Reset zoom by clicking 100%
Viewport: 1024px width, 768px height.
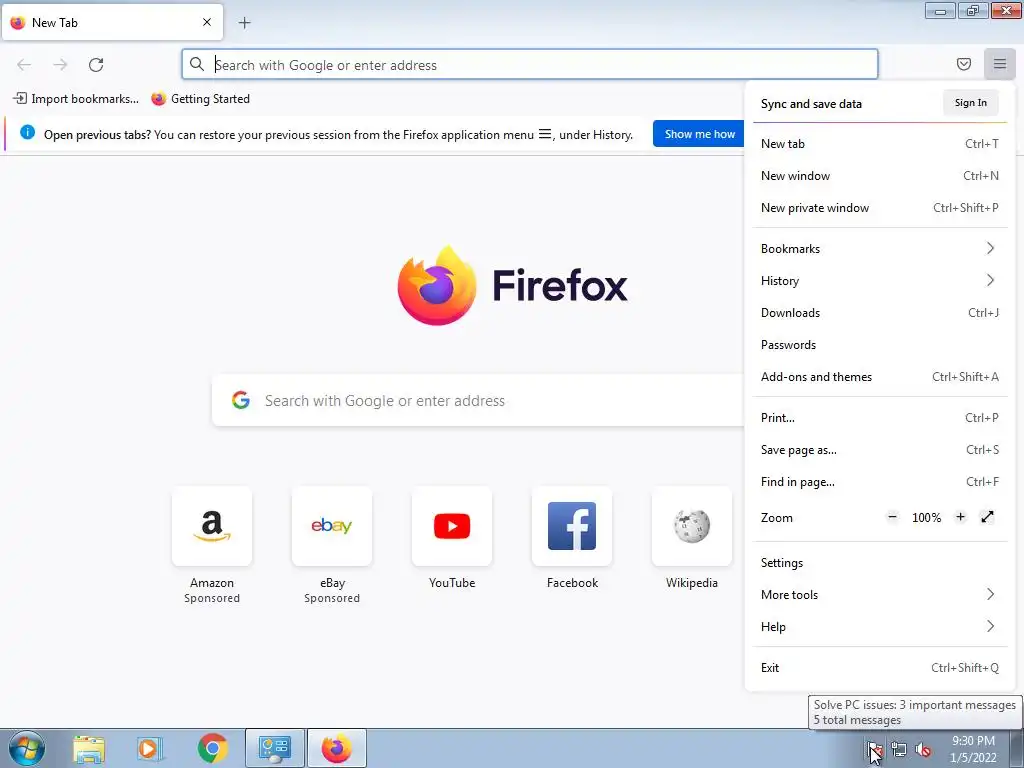(x=926, y=517)
